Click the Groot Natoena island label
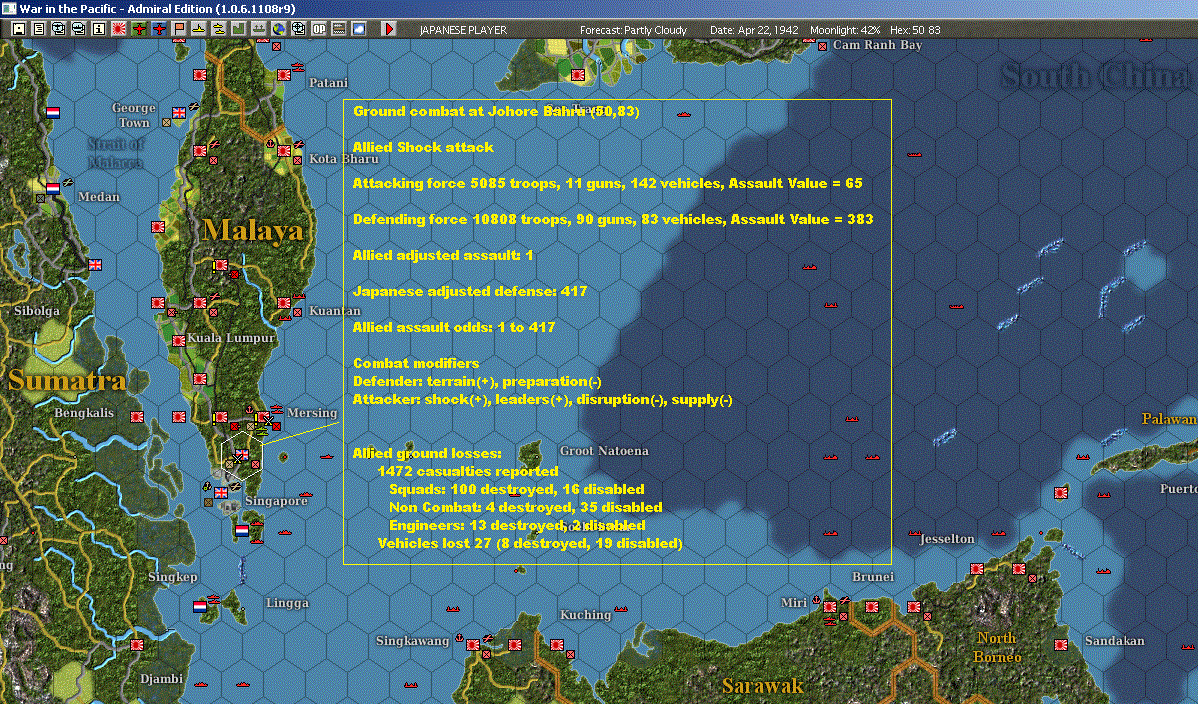The height and width of the screenshot is (704, 1198). pos(604,451)
